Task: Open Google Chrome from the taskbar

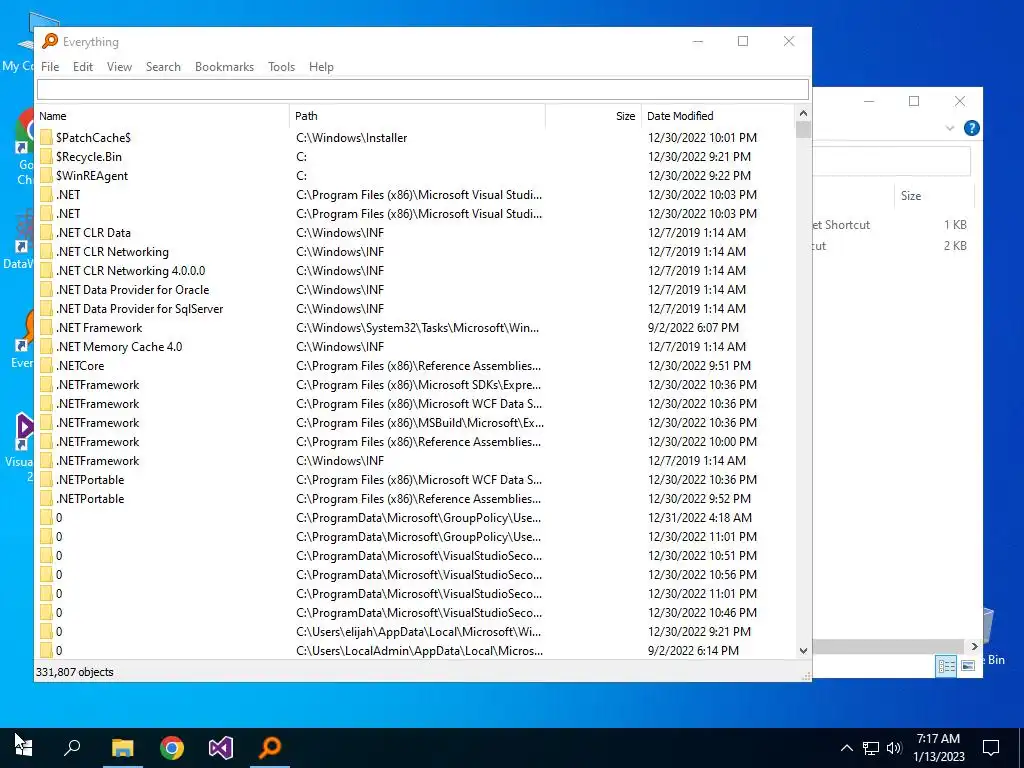Action: 172,748
